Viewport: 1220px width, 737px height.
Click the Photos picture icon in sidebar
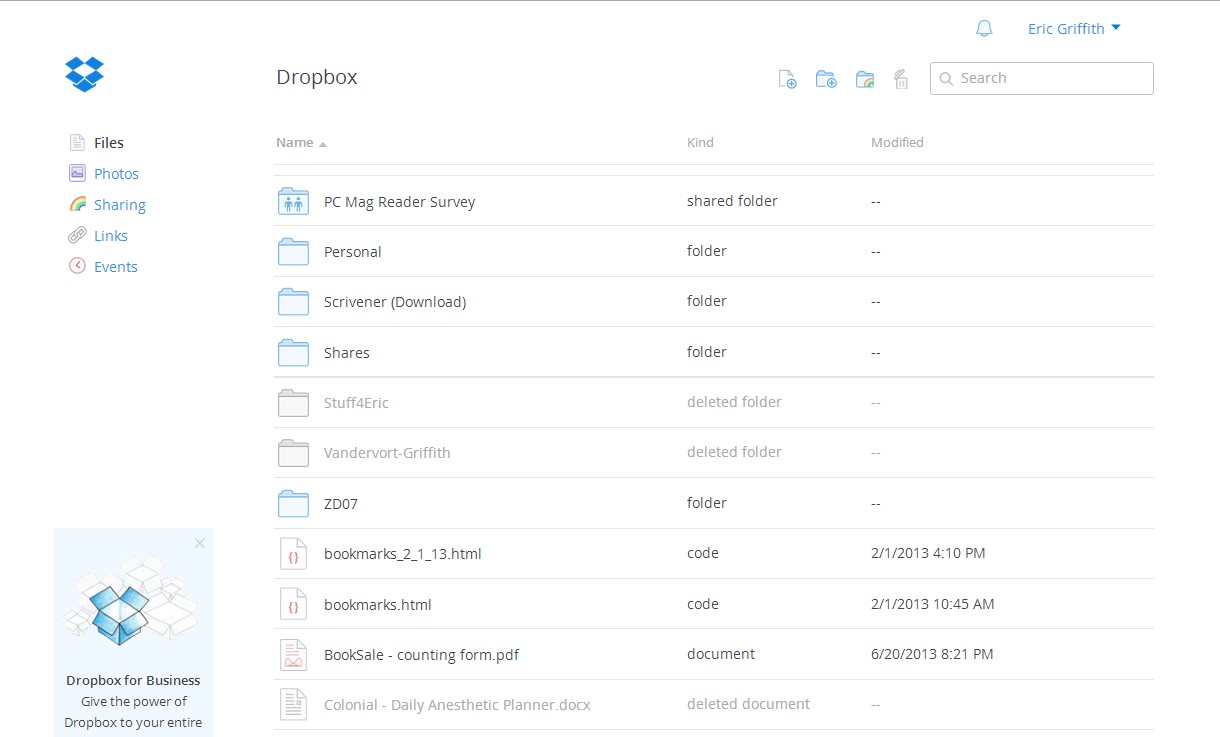(x=77, y=173)
